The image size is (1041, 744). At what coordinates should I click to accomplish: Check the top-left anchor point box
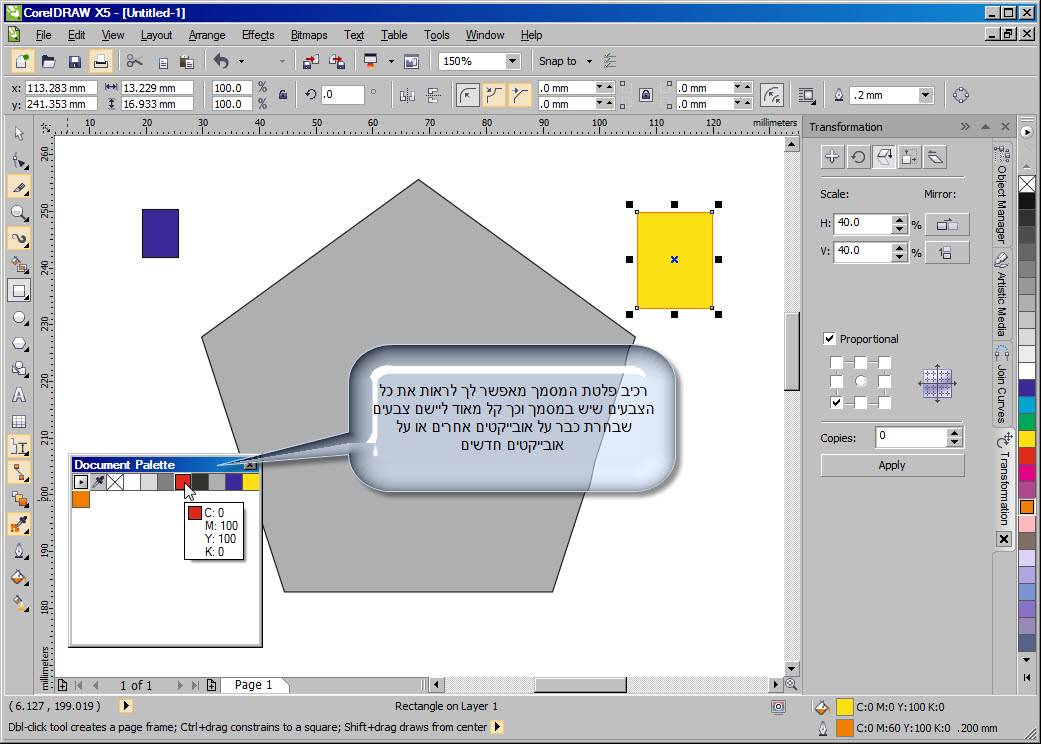coord(837,362)
